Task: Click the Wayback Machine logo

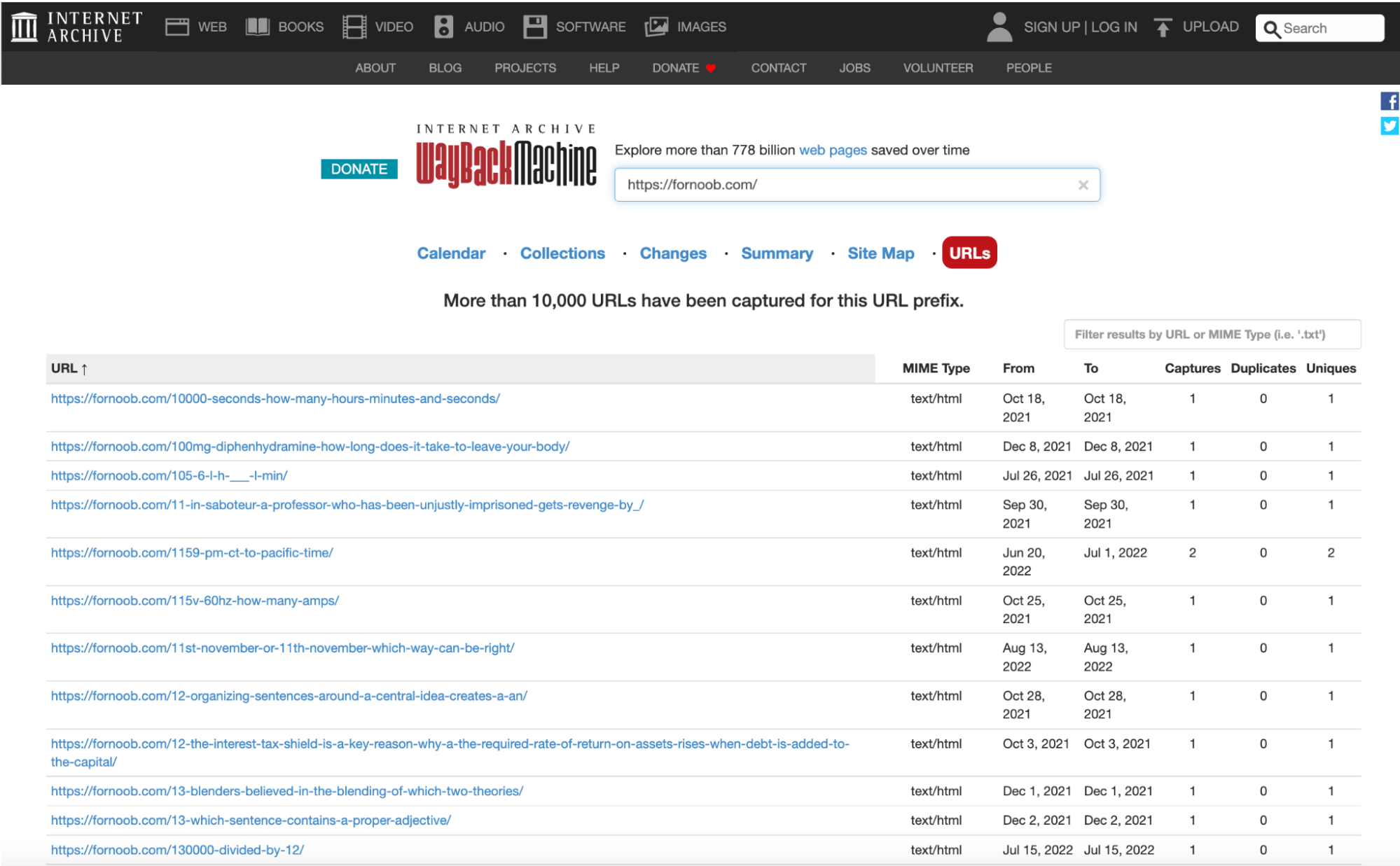Action: [506, 157]
